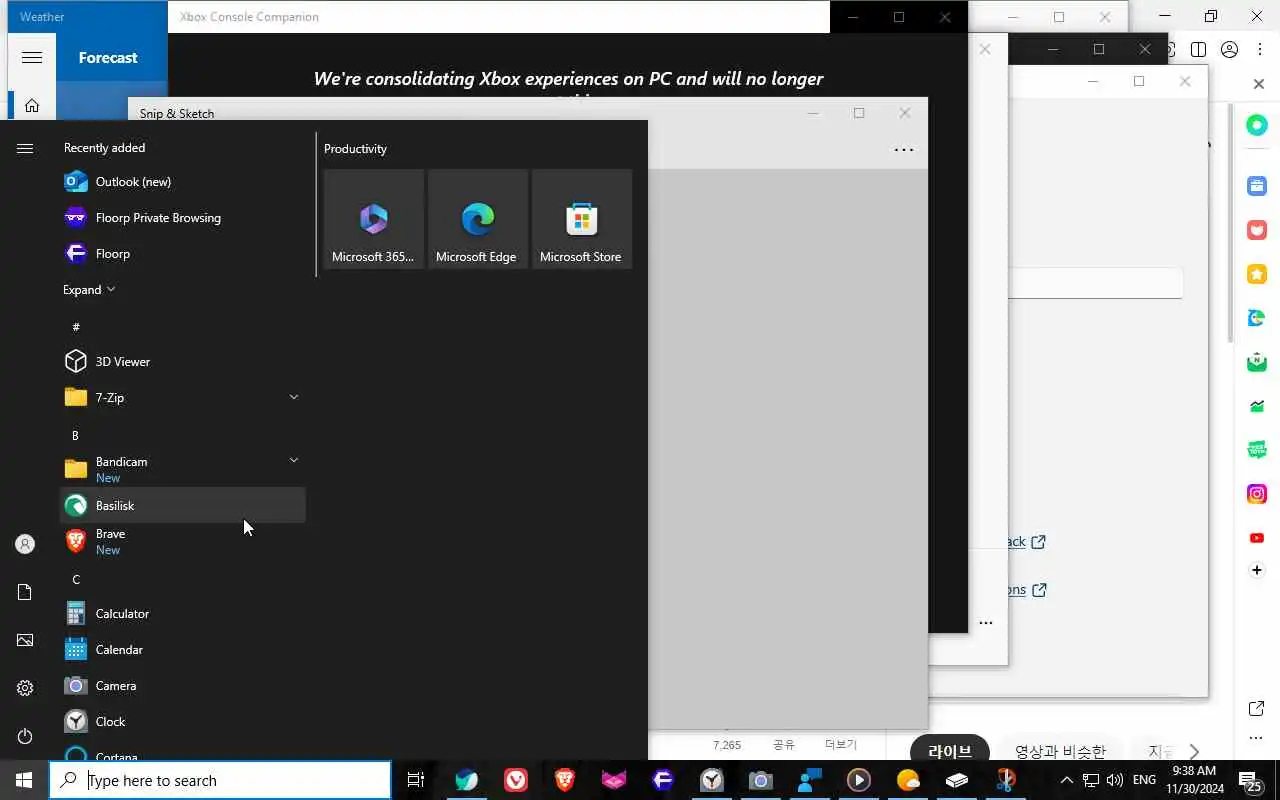The height and width of the screenshot is (800, 1280).
Task: Go to Home in Weather sidebar
Action: 32,105
